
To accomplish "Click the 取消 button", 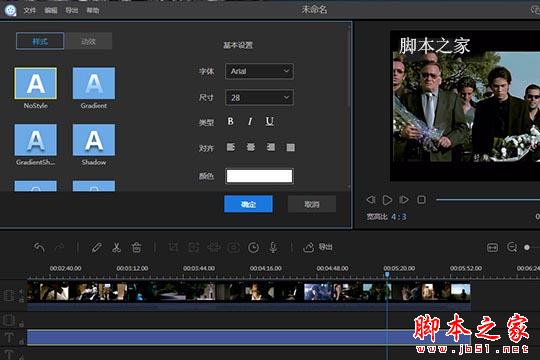I will [312, 204].
